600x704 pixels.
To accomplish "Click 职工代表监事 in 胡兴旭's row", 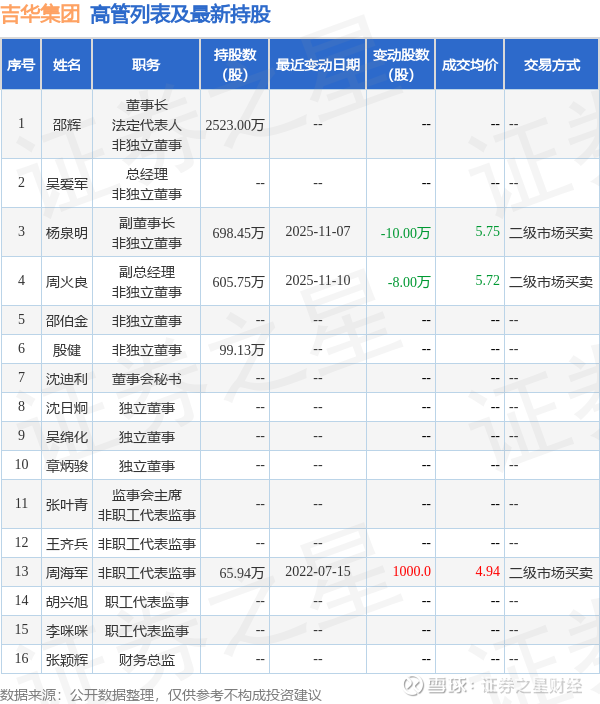I will click(146, 602).
